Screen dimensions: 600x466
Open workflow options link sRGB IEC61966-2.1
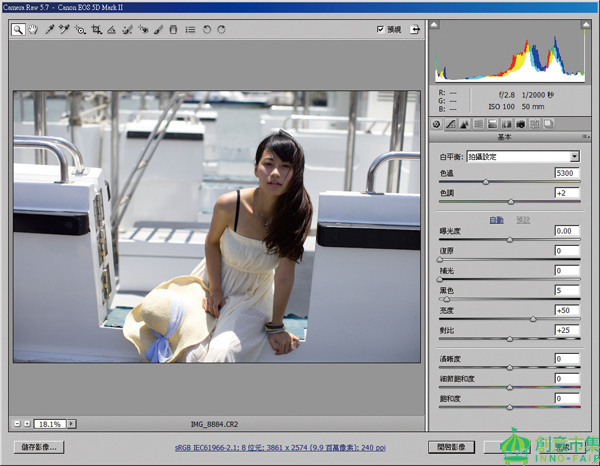coord(280,447)
